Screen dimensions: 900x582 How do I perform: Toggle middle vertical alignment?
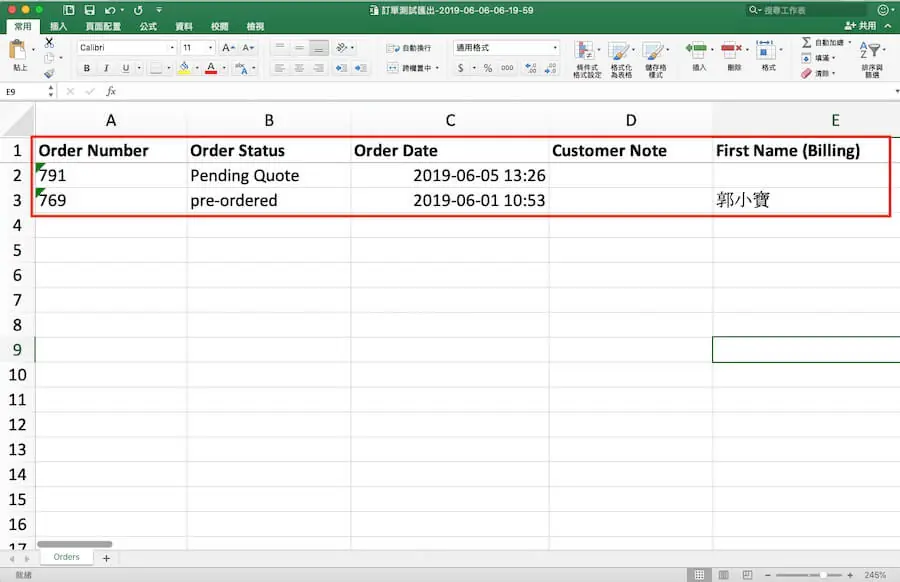tap(299, 48)
